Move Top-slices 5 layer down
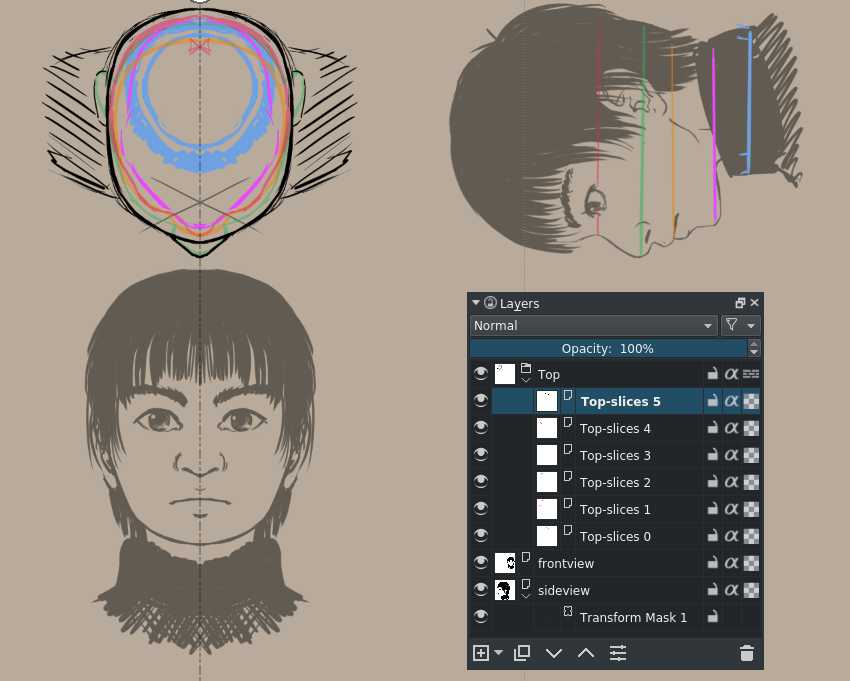This screenshot has height=681, width=850. coord(554,653)
